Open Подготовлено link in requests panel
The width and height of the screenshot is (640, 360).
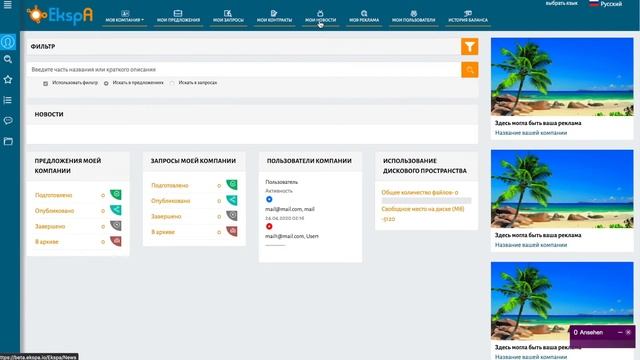coord(170,185)
